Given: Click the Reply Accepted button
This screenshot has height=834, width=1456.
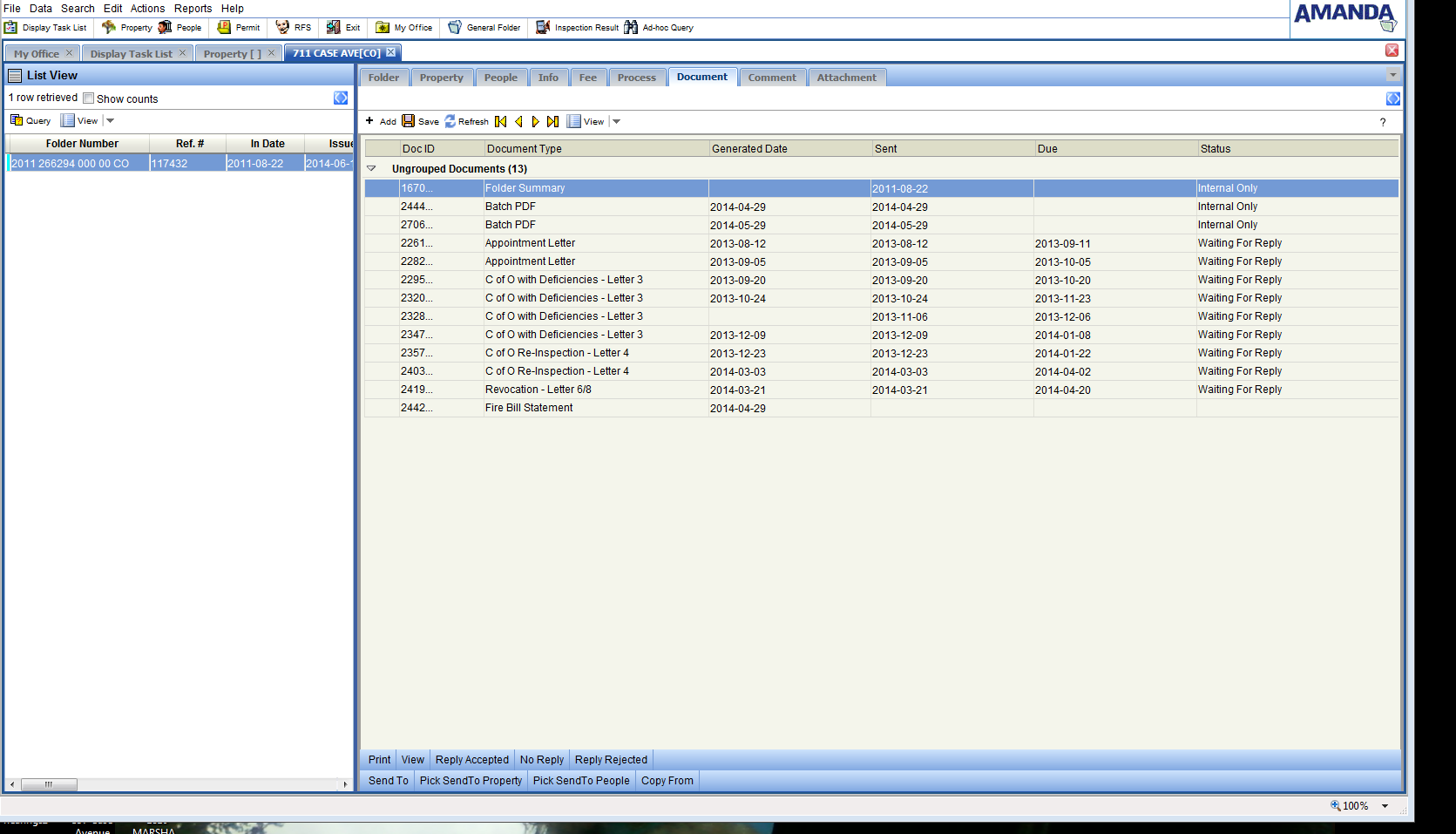Looking at the screenshot, I should [471, 760].
